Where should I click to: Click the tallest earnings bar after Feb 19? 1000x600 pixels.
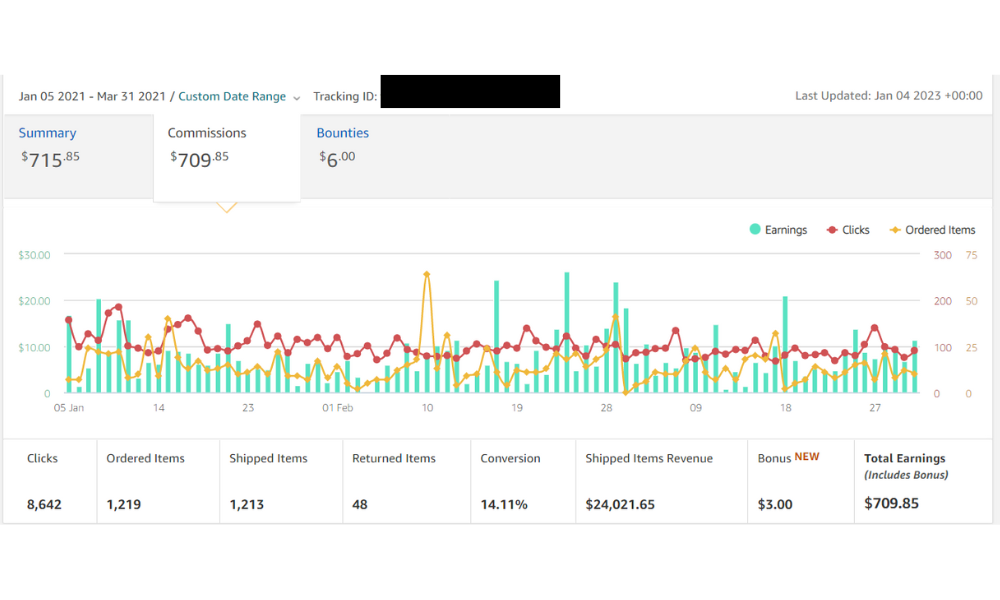566,332
